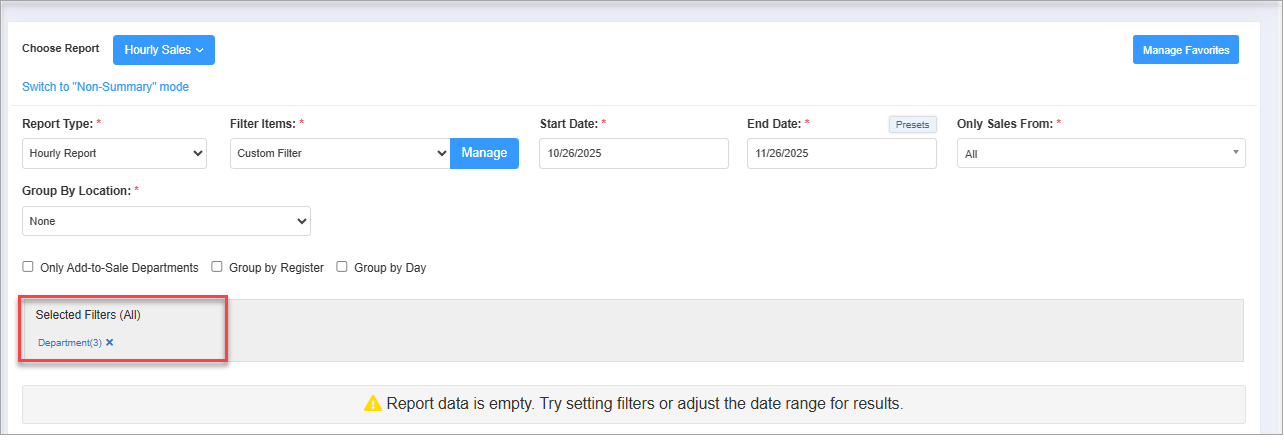Image resolution: width=1284 pixels, height=448 pixels.
Task: Click the yellow warning triangle icon
Action: [x=372, y=404]
